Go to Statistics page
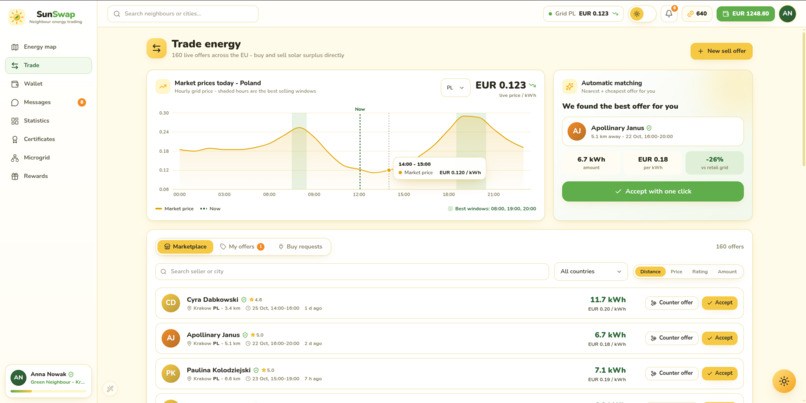 coord(48,121)
